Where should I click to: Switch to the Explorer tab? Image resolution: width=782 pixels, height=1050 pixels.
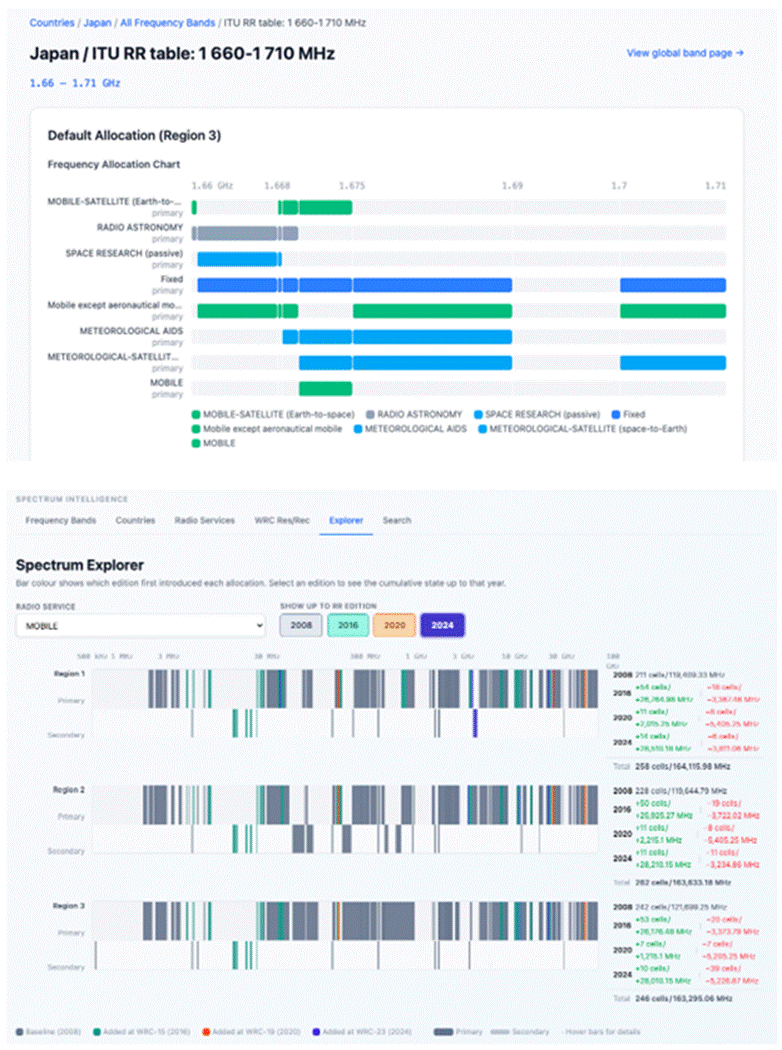pyautogui.click(x=346, y=520)
